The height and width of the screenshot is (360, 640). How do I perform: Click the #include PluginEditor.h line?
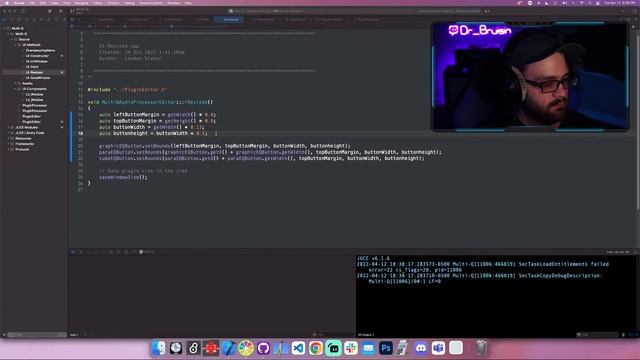127,89
